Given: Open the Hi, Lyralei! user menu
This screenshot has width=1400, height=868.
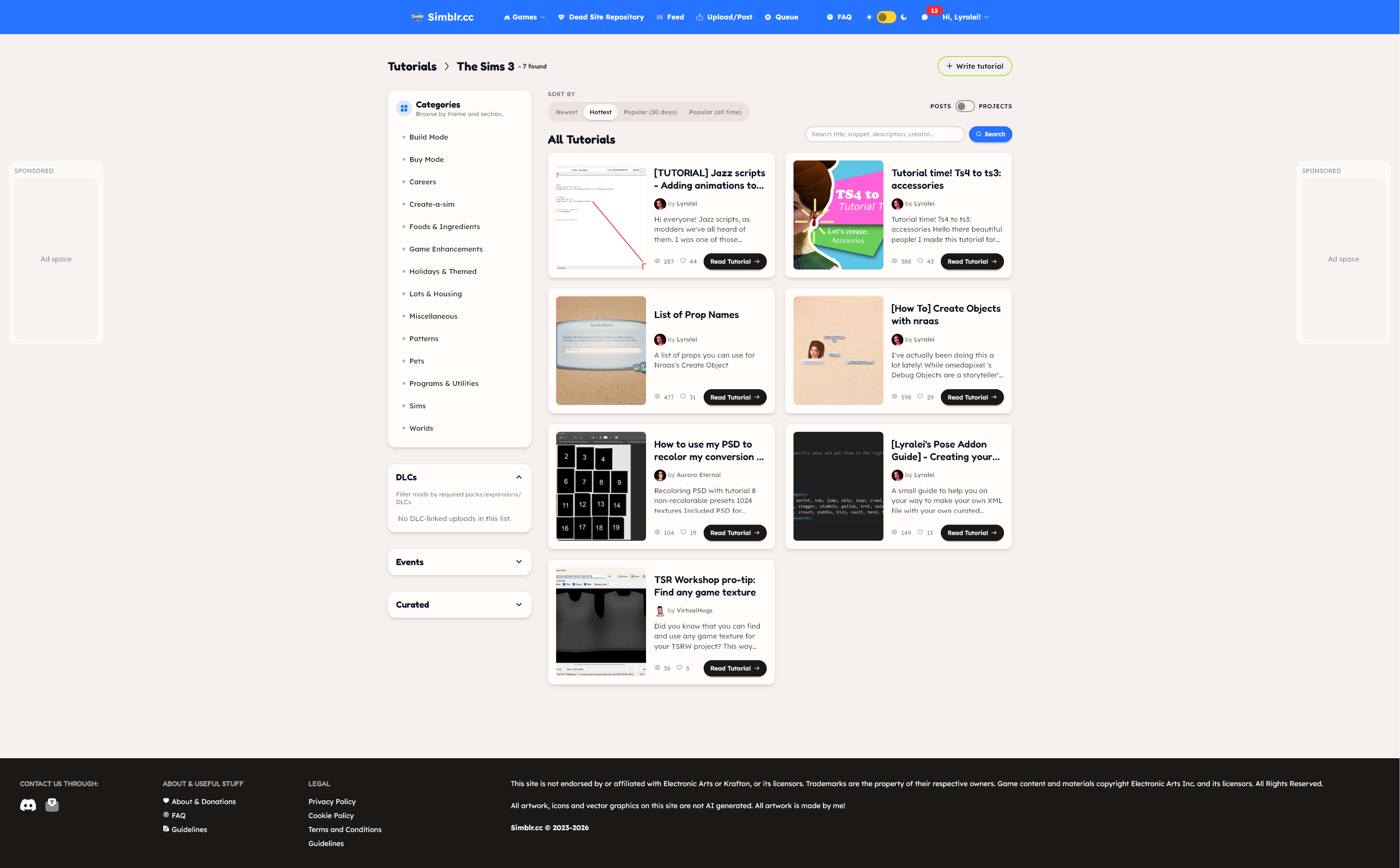Looking at the screenshot, I should click(x=965, y=17).
